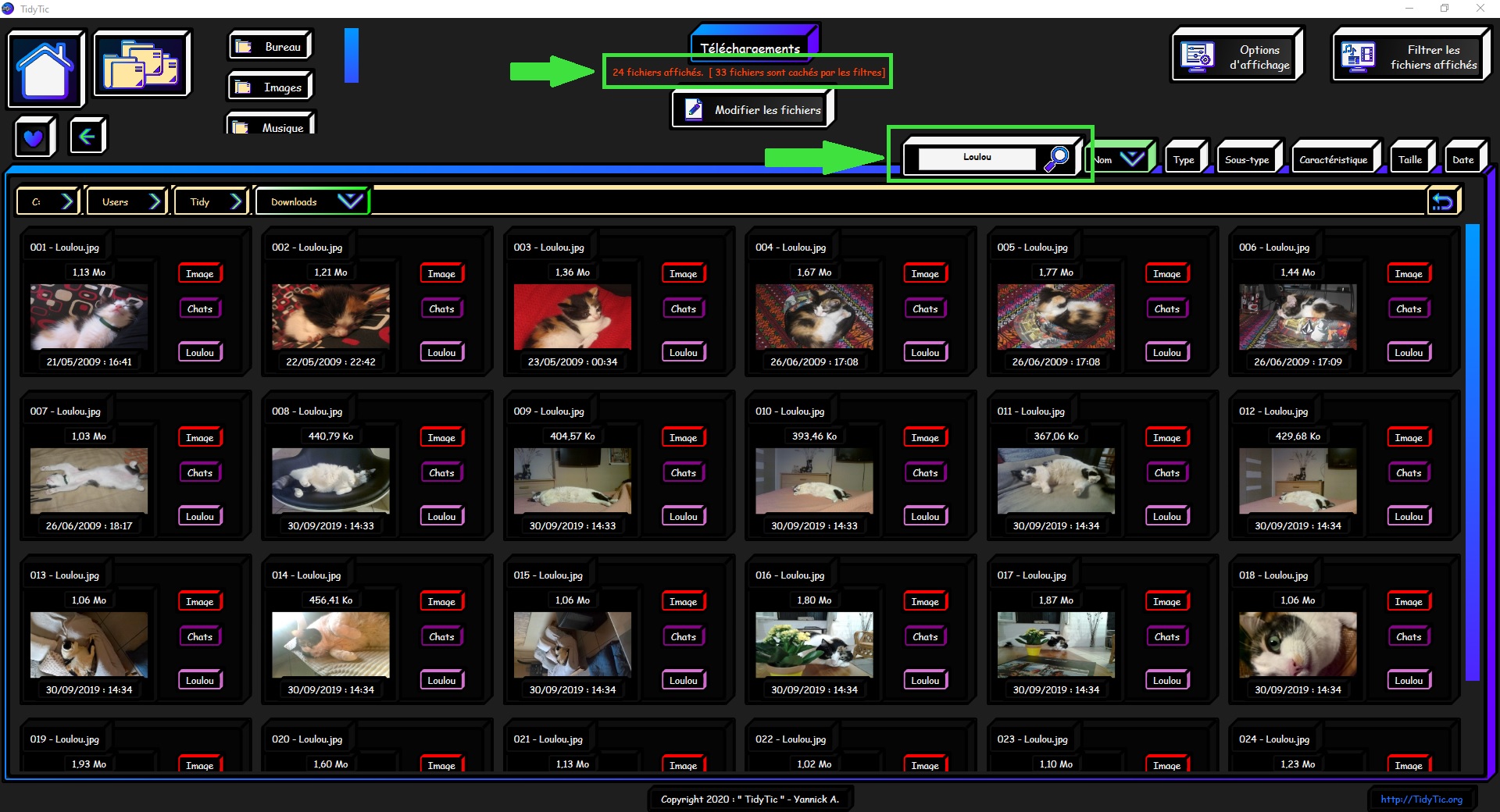Viewport: 1500px width, 812px height.
Task: Click Image tag on 006 - Loulou.jpg
Action: (x=1409, y=274)
